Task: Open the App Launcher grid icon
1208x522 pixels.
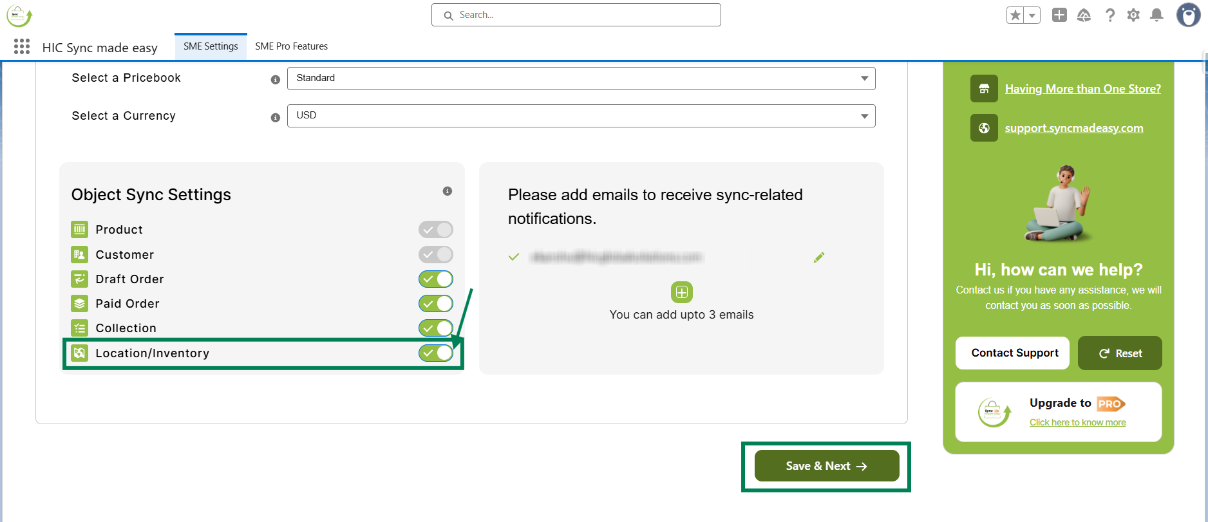Action: (x=22, y=47)
